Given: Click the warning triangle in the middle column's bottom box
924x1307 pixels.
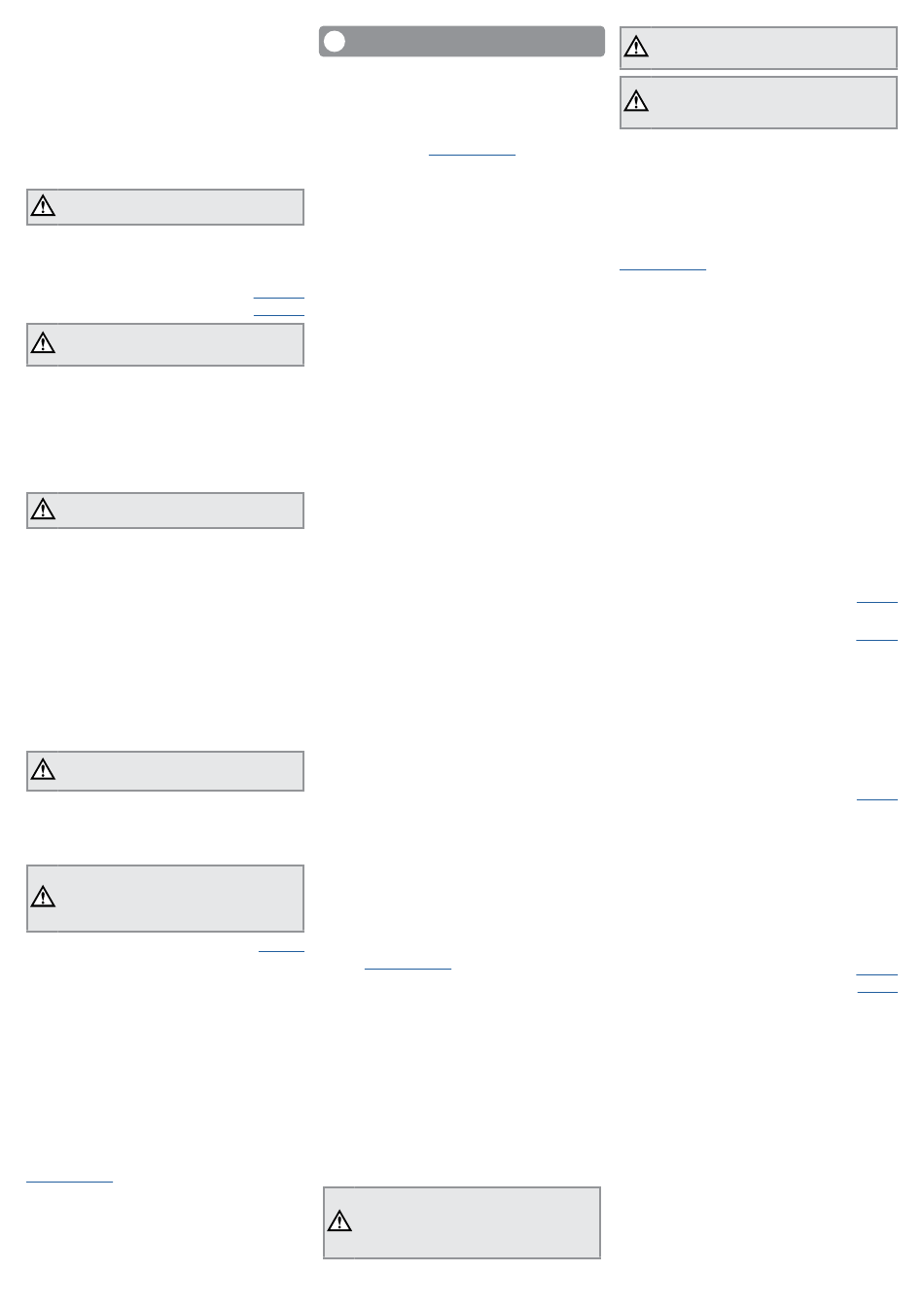Looking at the screenshot, I should point(339,1221).
